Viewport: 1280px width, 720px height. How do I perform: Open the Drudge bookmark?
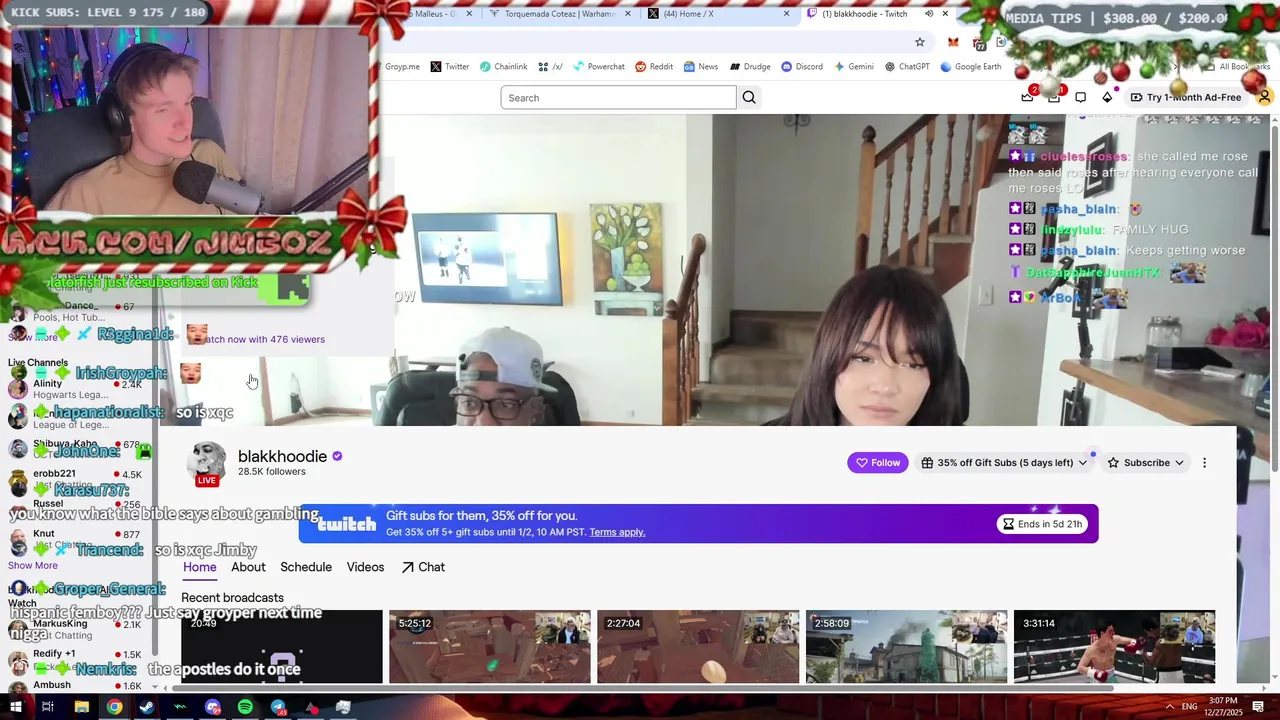click(x=750, y=67)
